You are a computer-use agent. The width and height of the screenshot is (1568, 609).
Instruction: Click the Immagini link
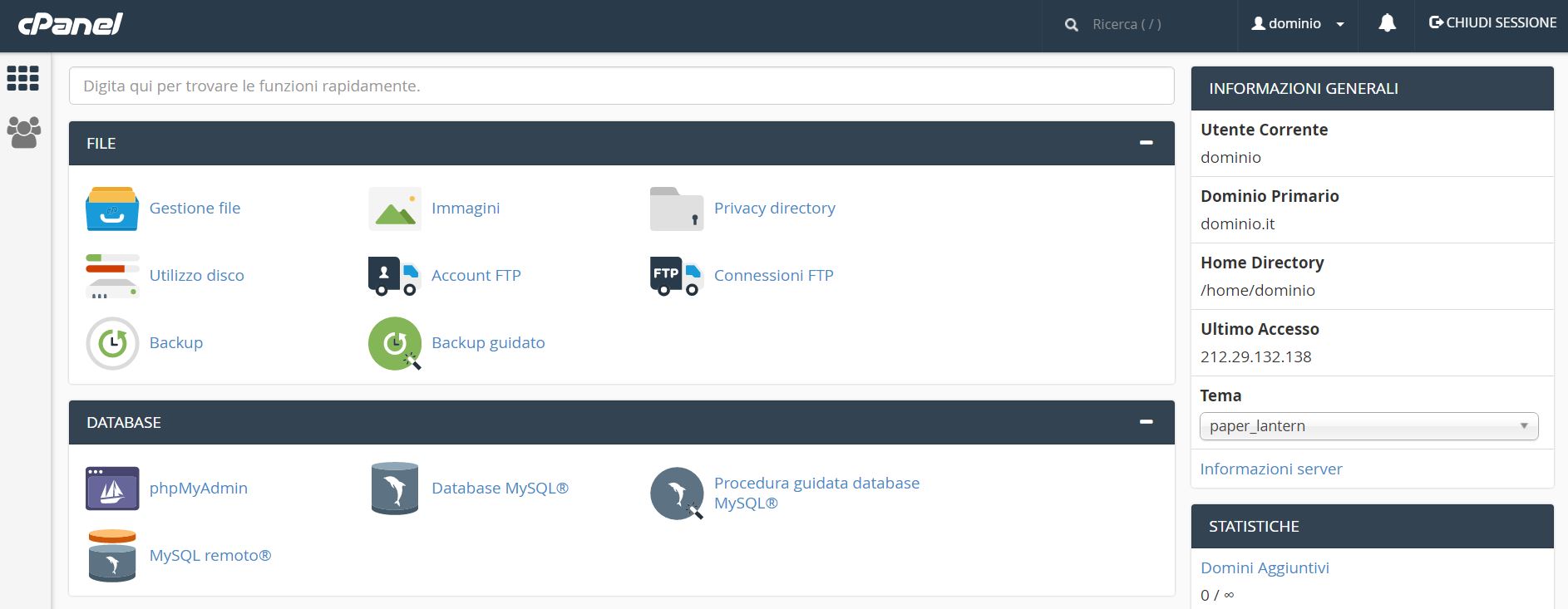466,209
